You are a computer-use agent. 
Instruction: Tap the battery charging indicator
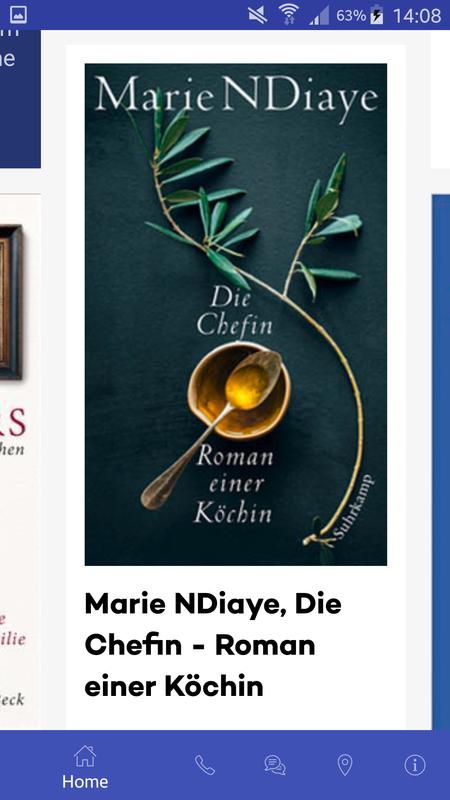[377, 15]
